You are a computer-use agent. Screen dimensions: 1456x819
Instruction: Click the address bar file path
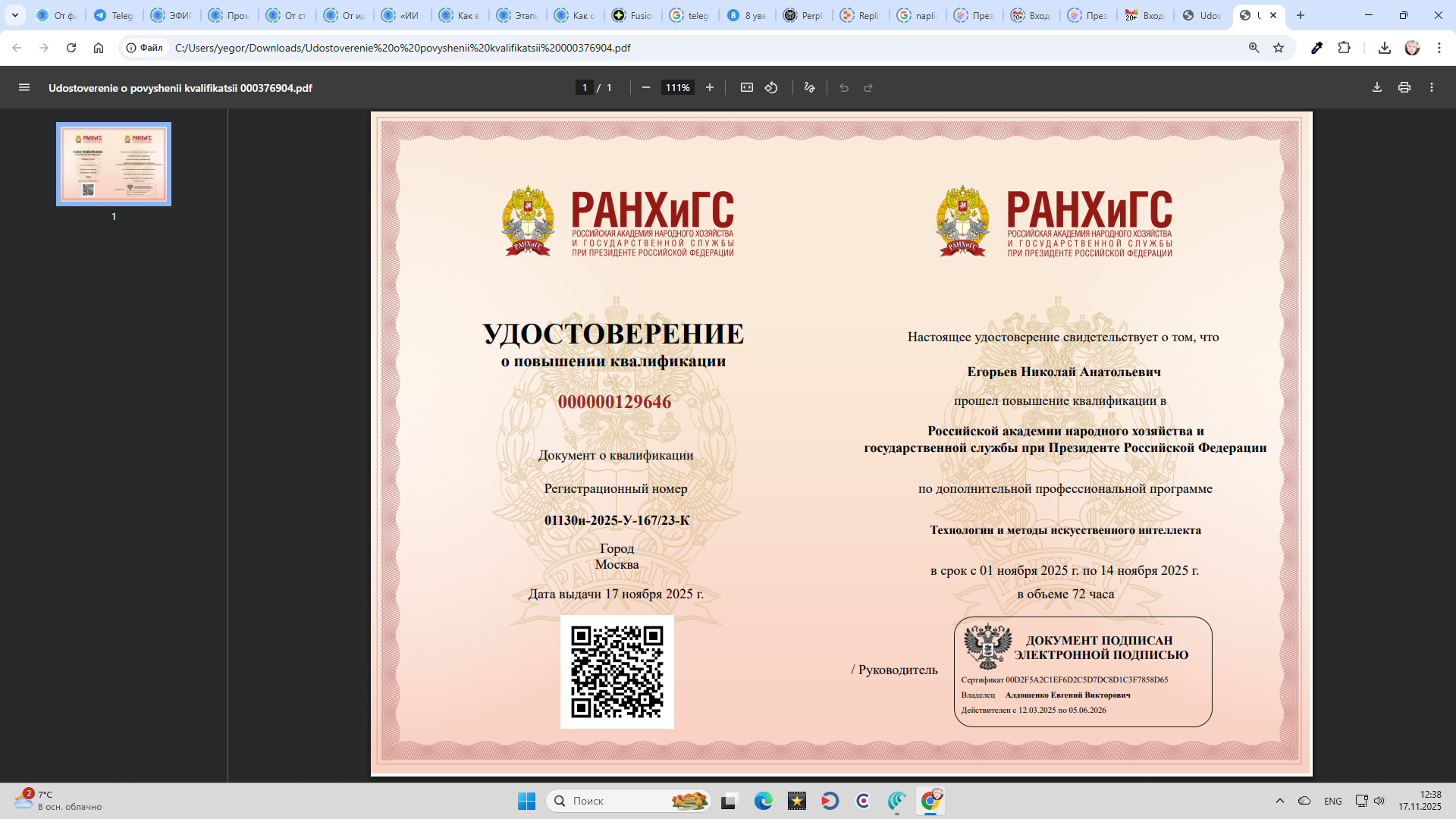[403, 48]
